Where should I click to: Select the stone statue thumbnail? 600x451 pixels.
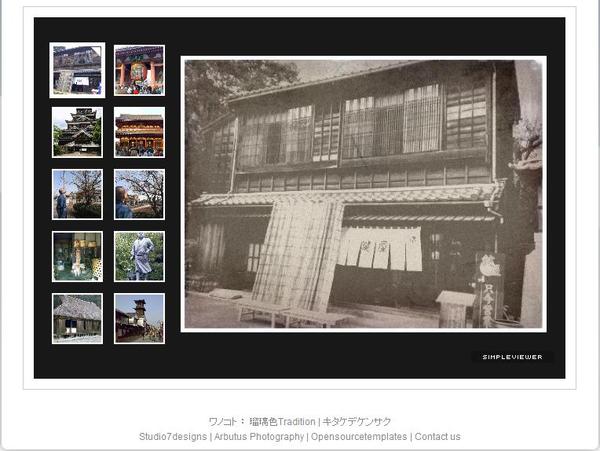(139, 256)
